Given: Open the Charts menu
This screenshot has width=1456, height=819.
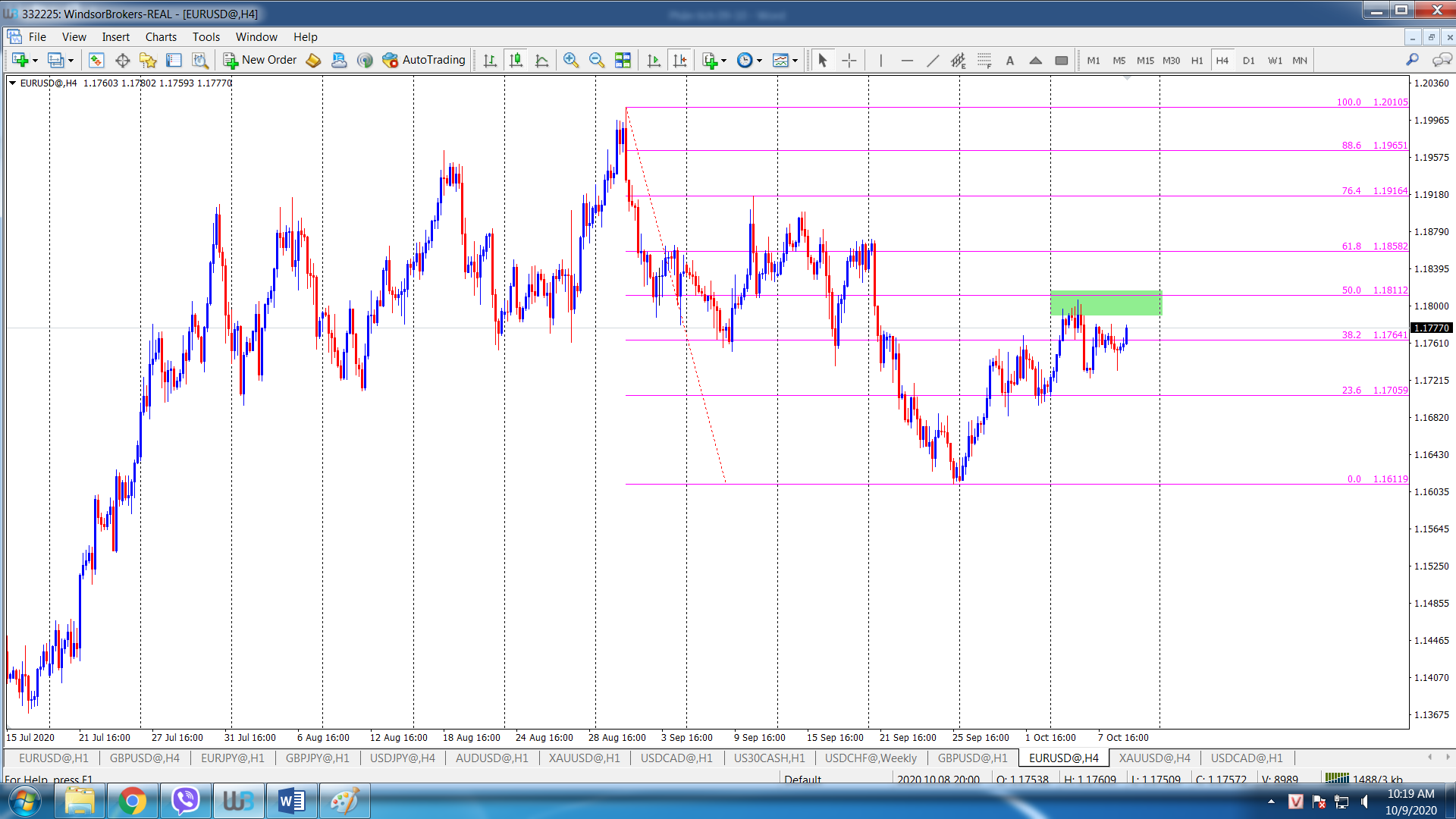Looking at the screenshot, I should pyautogui.click(x=161, y=36).
